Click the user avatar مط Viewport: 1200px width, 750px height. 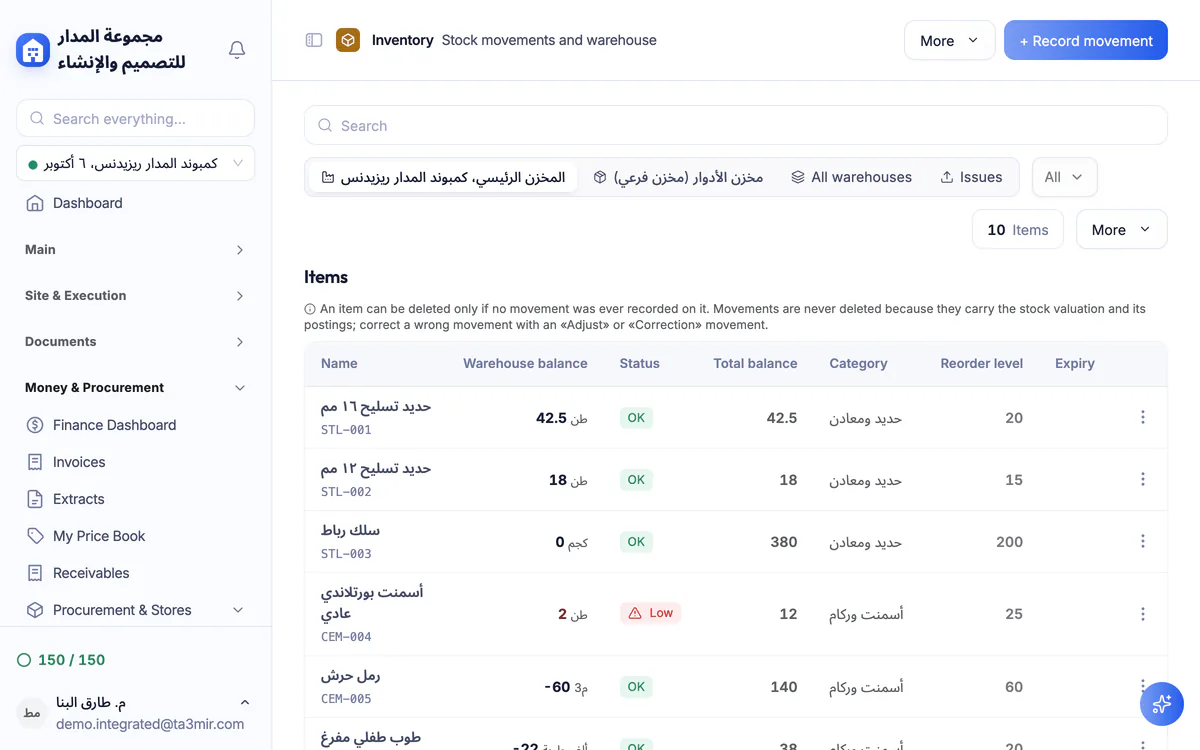(x=32, y=713)
